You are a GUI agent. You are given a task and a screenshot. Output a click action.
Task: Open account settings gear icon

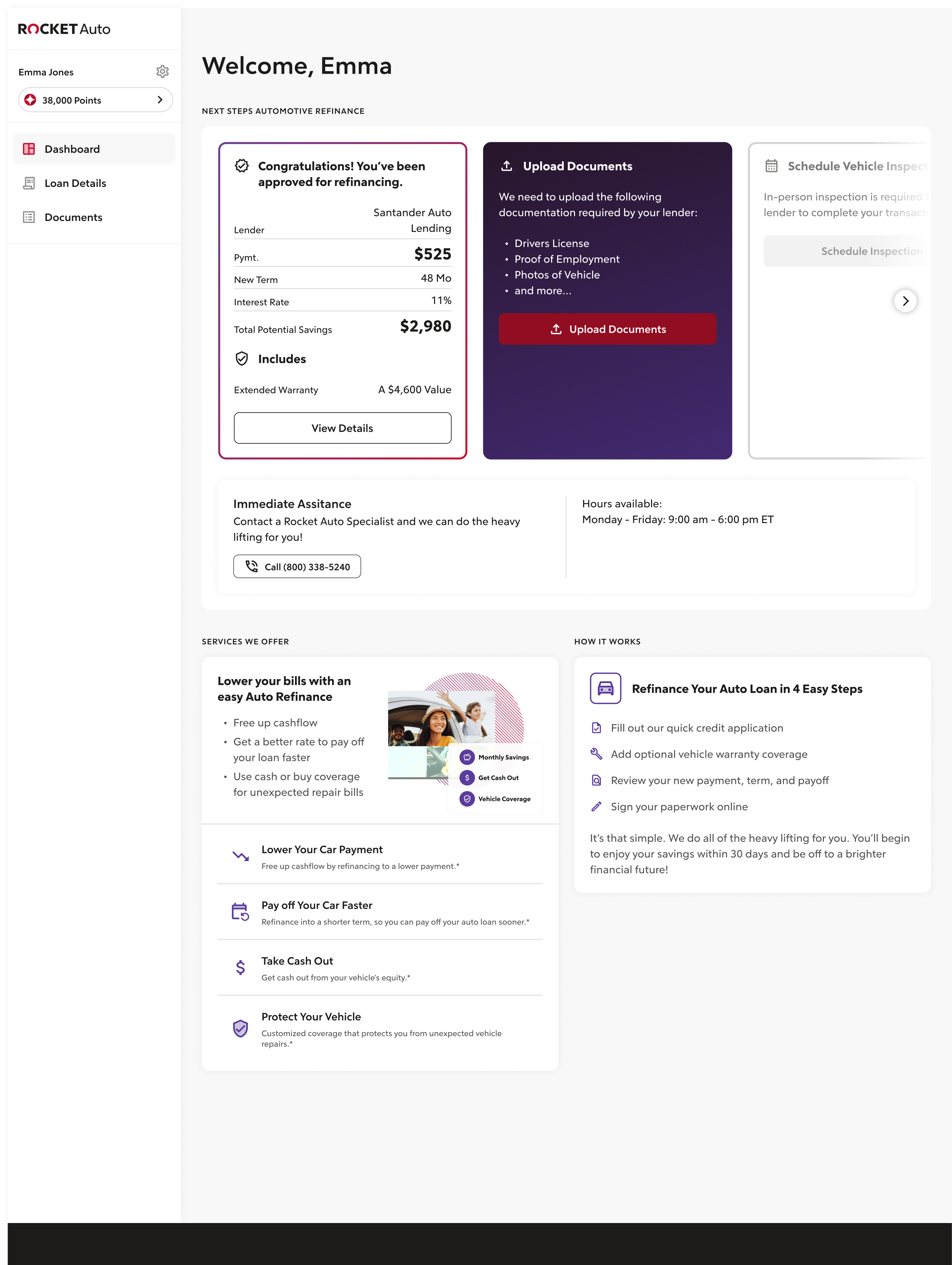click(162, 71)
